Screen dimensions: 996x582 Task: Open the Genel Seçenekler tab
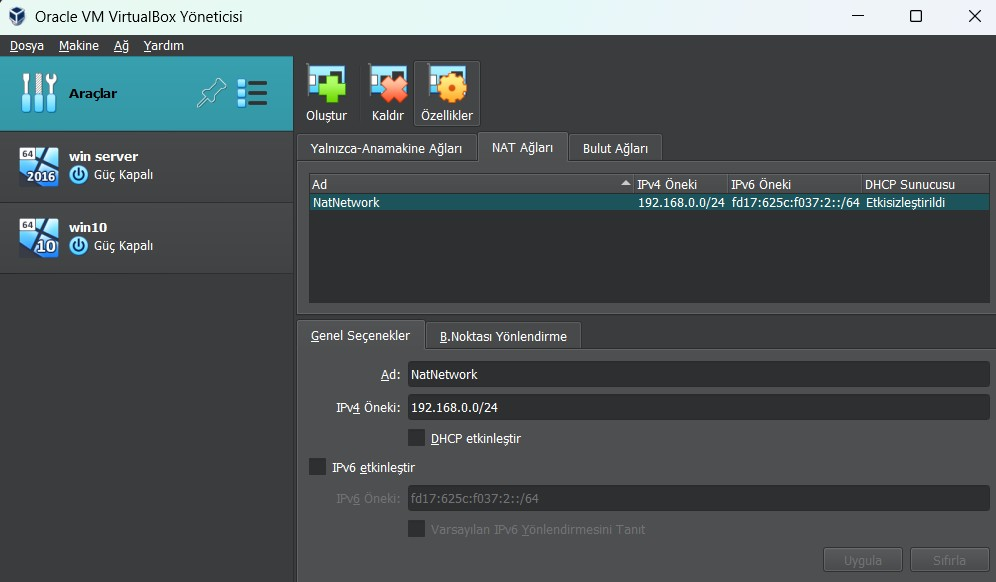pos(360,335)
